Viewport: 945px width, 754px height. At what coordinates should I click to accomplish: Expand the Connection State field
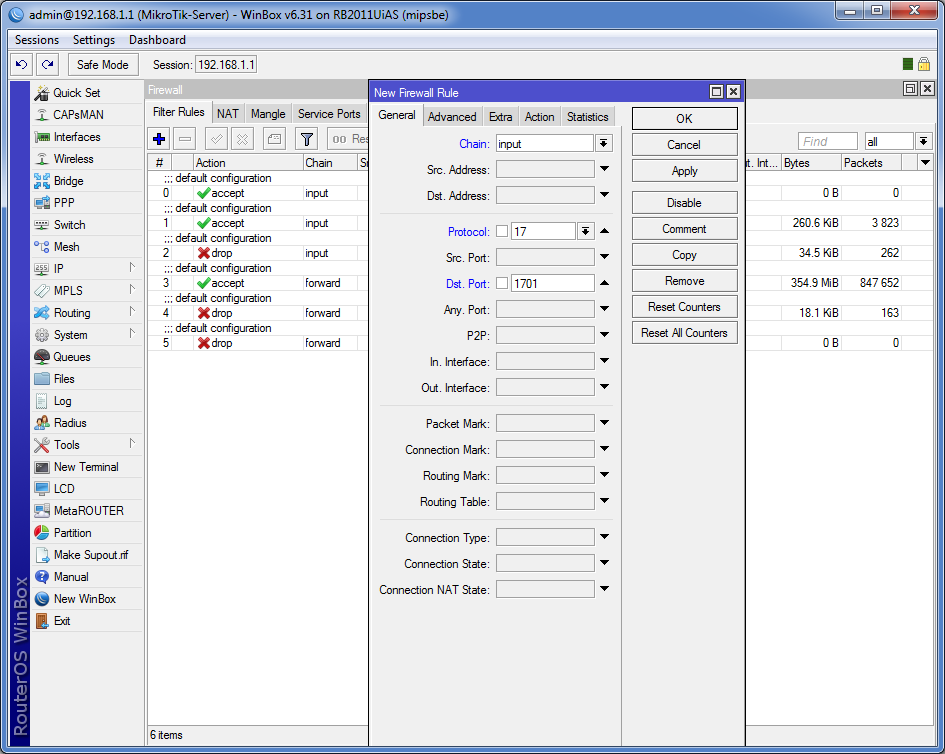[604, 563]
